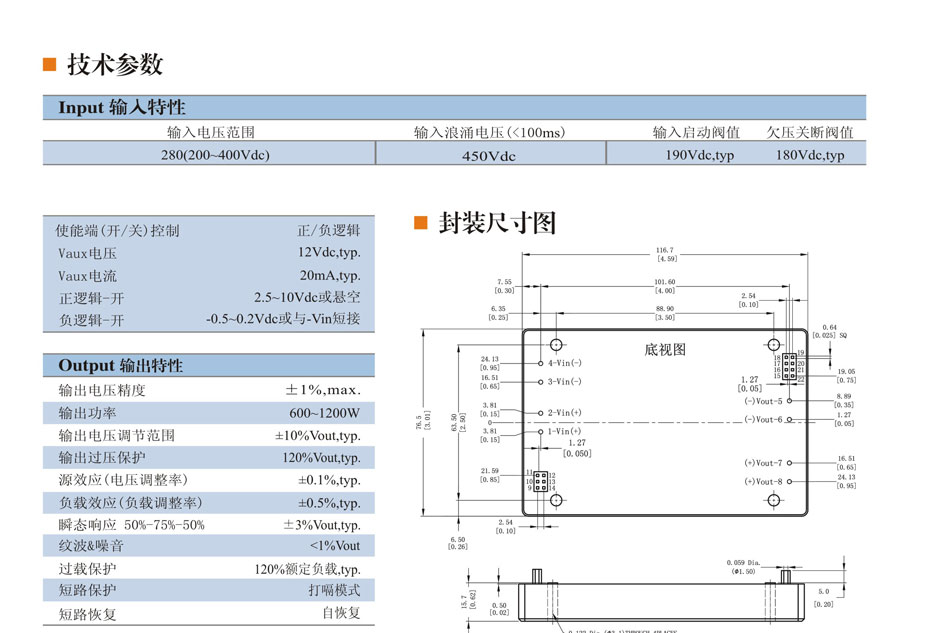Viewport: 940px width, 633px height.
Task: Select the 短路保护 打嗝模式 row
Action: 209,591
